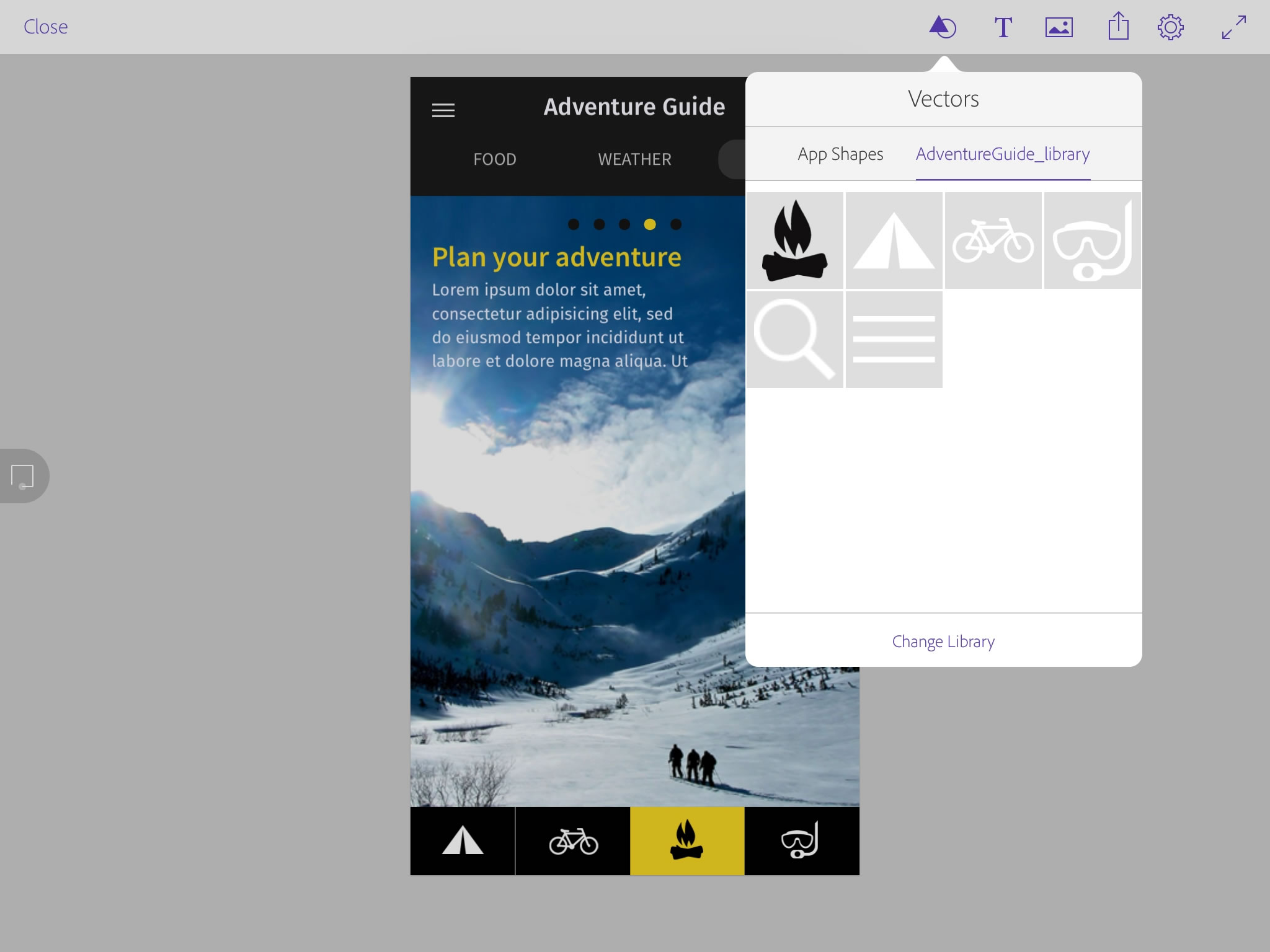The height and width of the screenshot is (952, 1270).
Task: Select the Lorem ipsum paragraph text
Action: [559, 325]
